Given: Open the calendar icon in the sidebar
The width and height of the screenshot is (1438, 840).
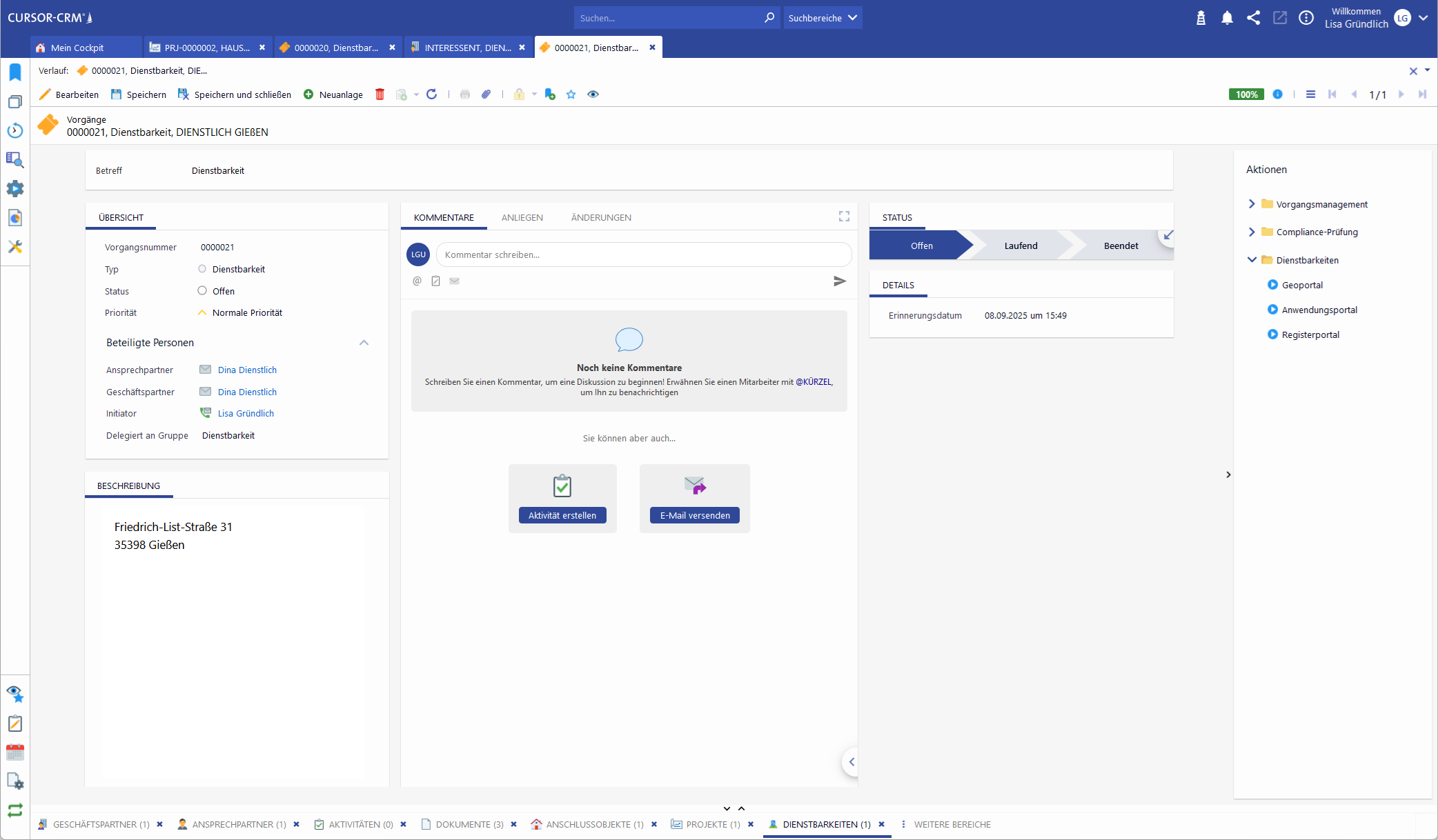Looking at the screenshot, I should pos(15,752).
